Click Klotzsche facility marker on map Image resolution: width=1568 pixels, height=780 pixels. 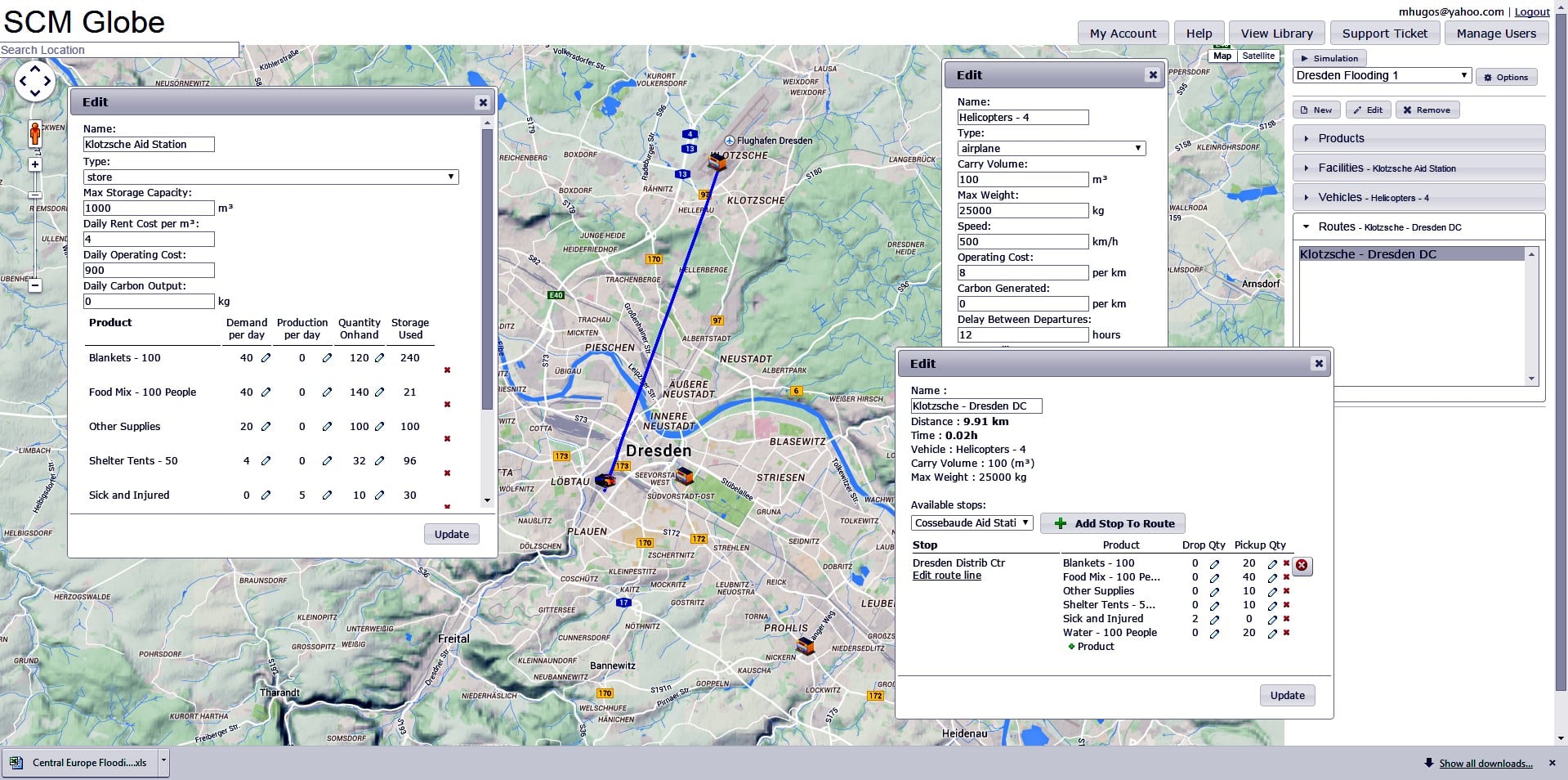click(x=717, y=162)
